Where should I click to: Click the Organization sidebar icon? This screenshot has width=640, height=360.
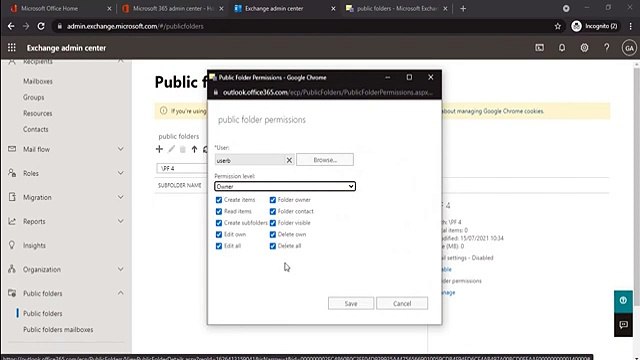pyautogui.click(x=12, y=269)
